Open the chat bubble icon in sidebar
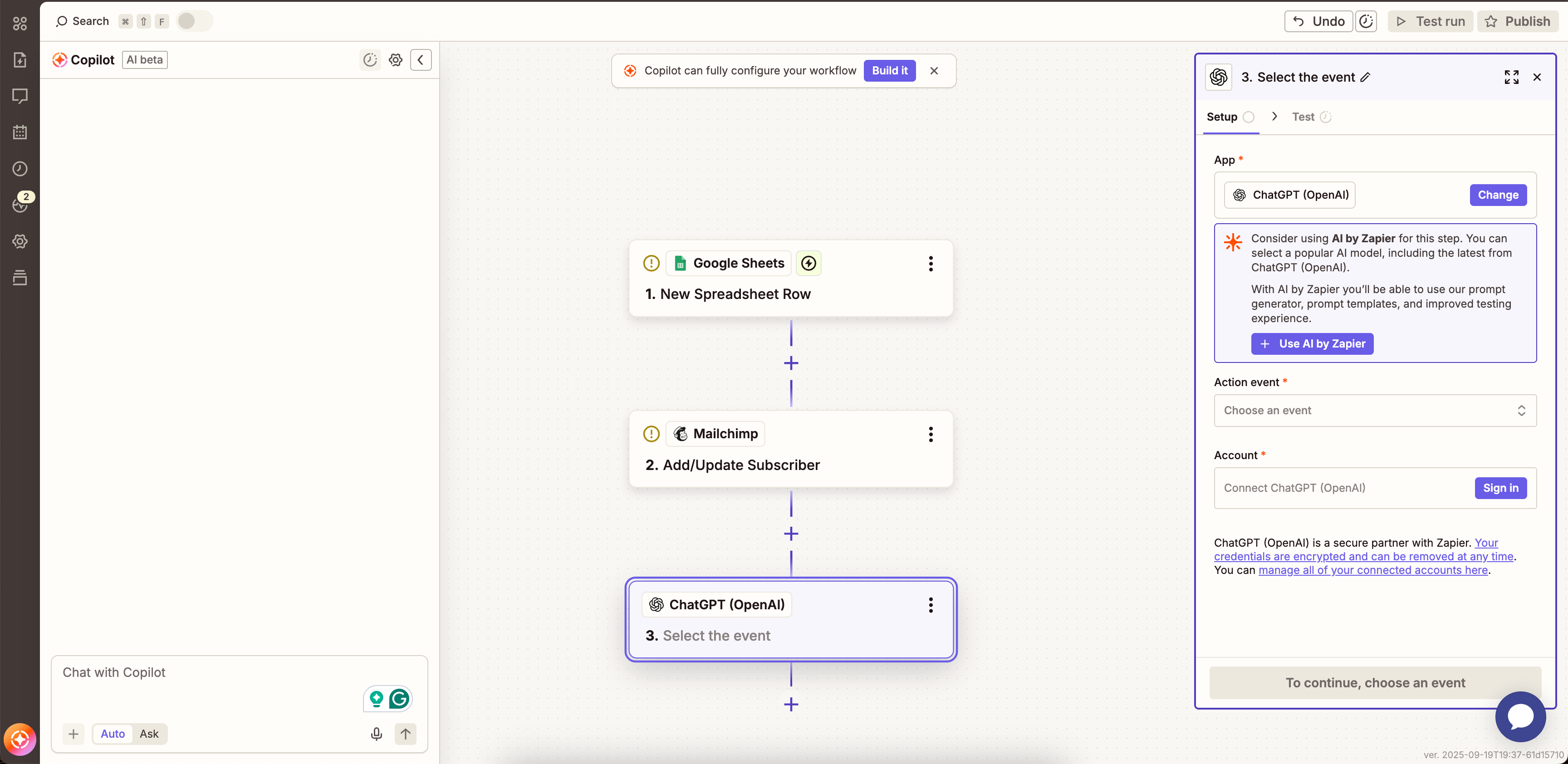This screenshot has width=1568, height=764. pos(20,96)
